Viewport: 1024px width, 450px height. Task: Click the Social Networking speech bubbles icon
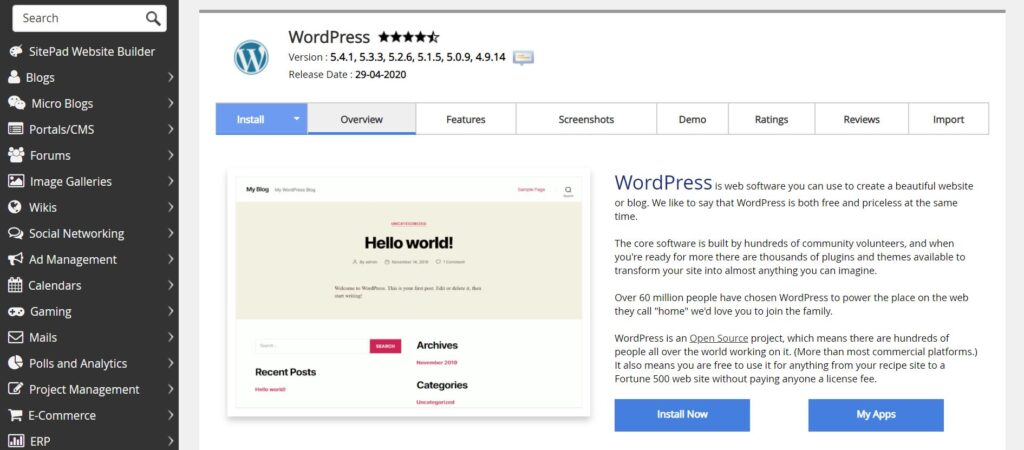16,233
